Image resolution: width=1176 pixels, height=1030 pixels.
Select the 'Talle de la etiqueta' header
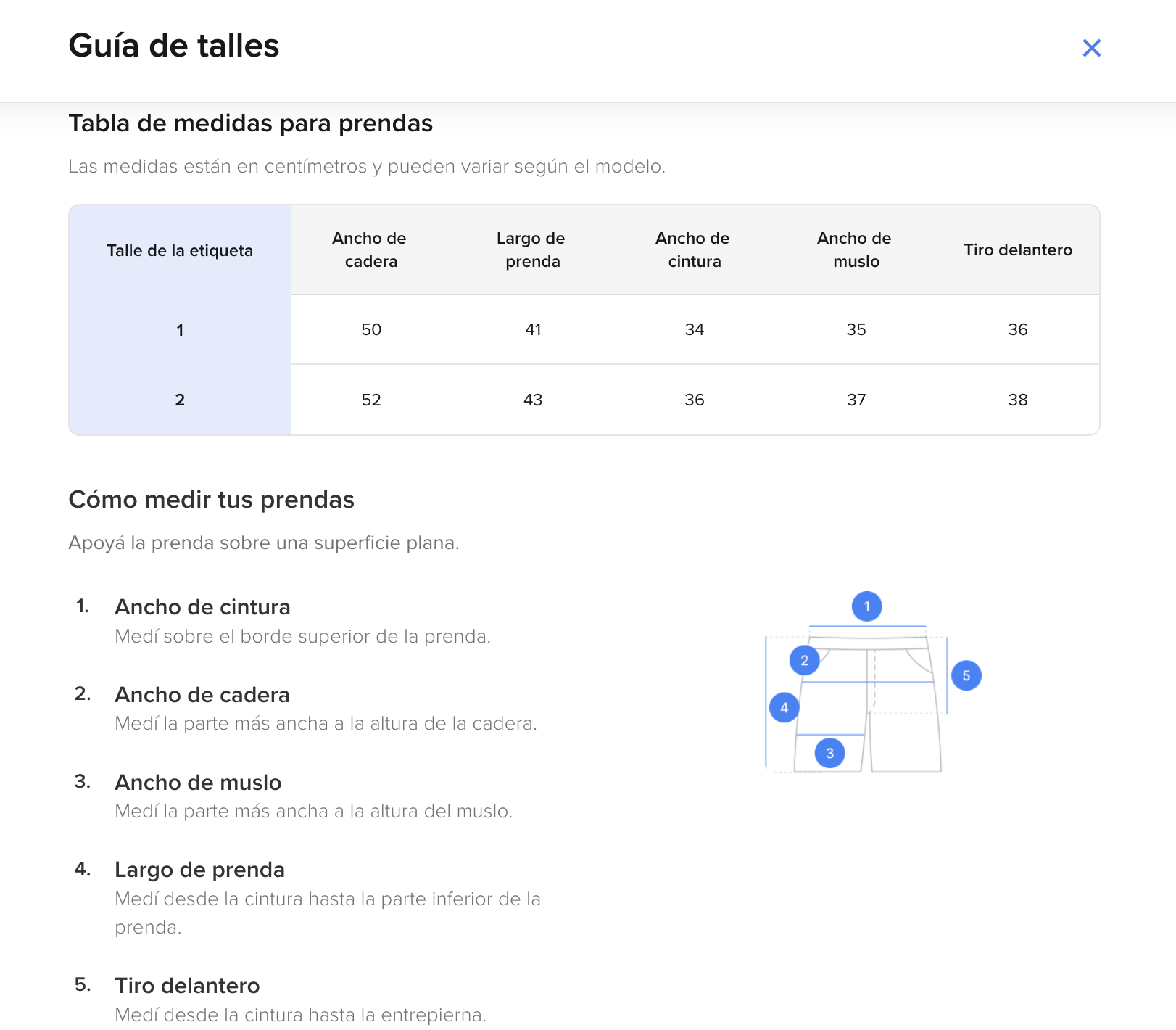(180, 250)
